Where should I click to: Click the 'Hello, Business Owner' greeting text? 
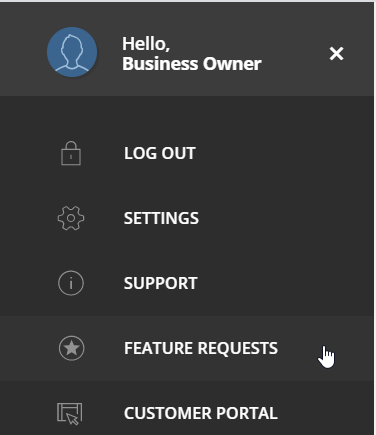pos(192,54)
